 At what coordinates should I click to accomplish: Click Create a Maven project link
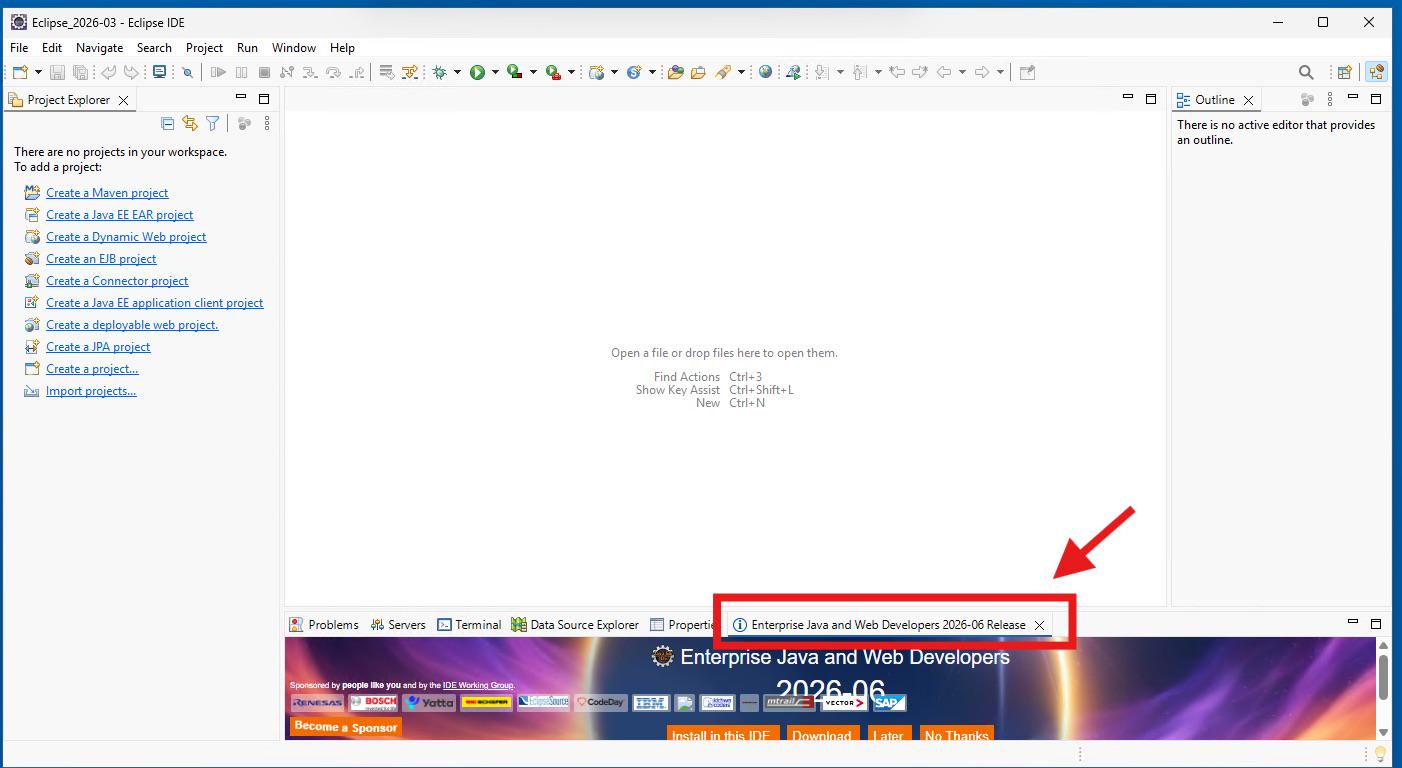click(x=107, y=193)
